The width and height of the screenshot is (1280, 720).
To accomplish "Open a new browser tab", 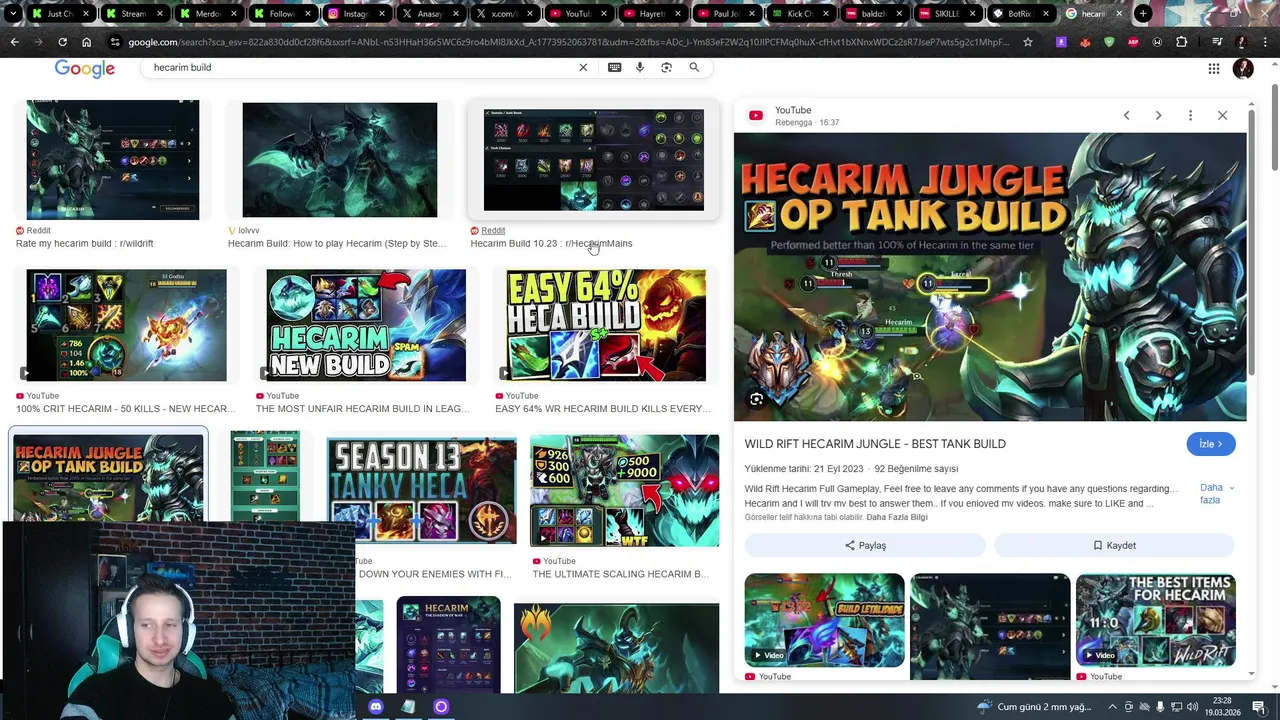I will pos(1143,14).
